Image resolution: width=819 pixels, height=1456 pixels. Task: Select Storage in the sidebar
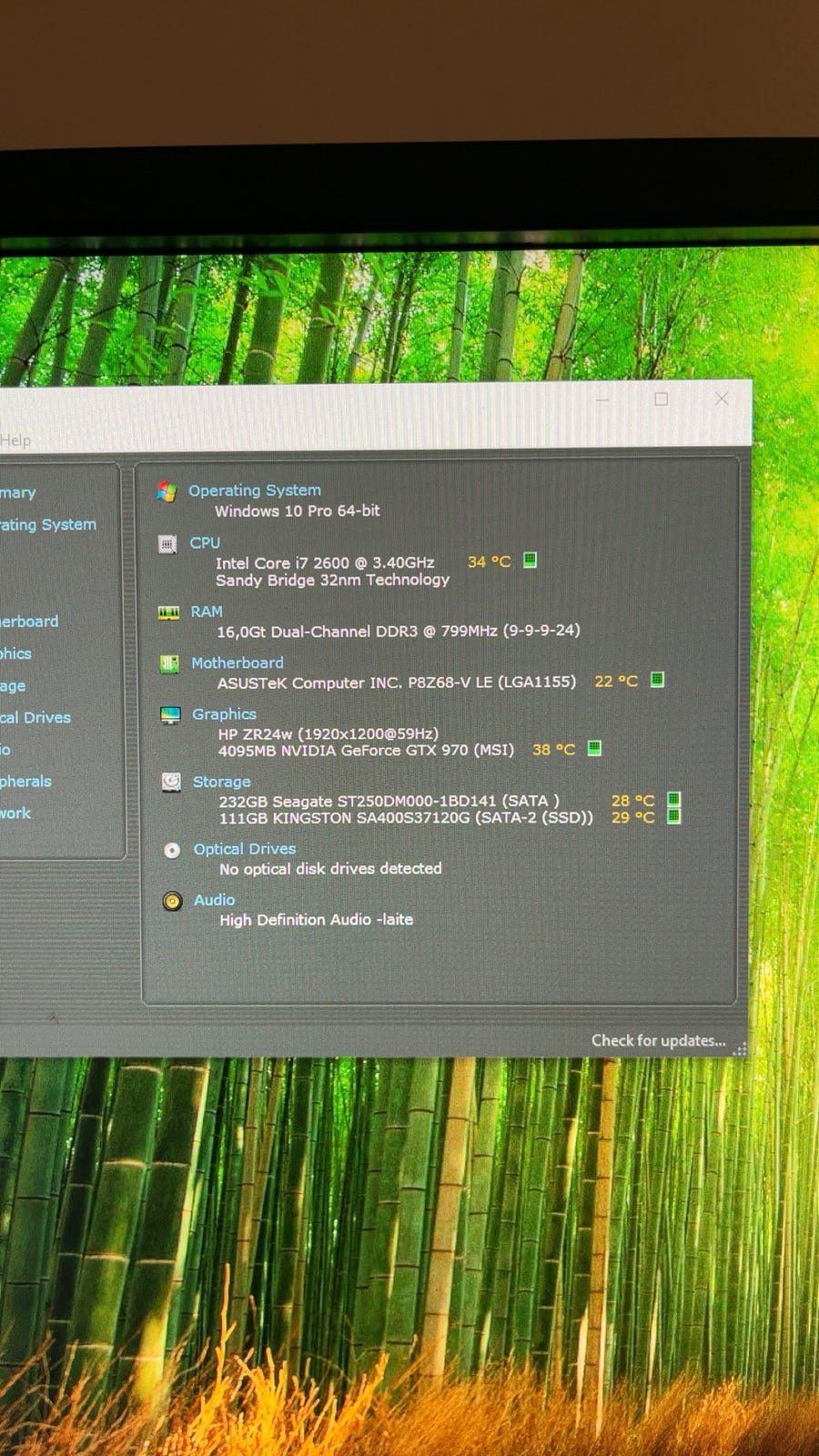(x=13, y=686)
